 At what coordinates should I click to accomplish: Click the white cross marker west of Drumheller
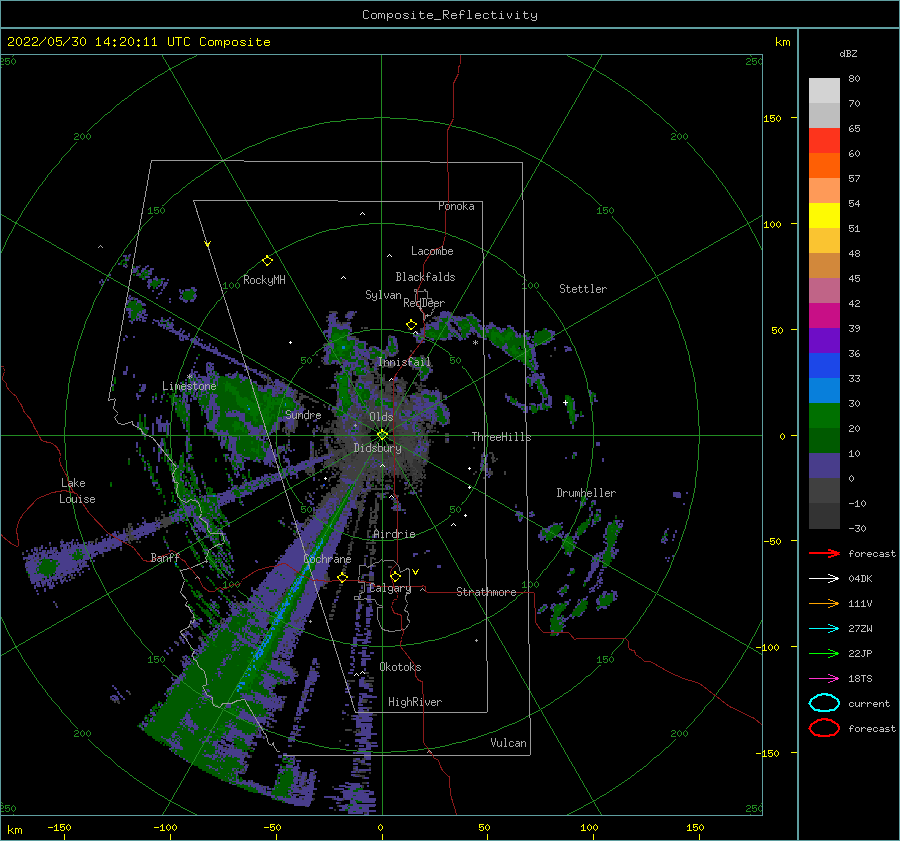(565, 402)
